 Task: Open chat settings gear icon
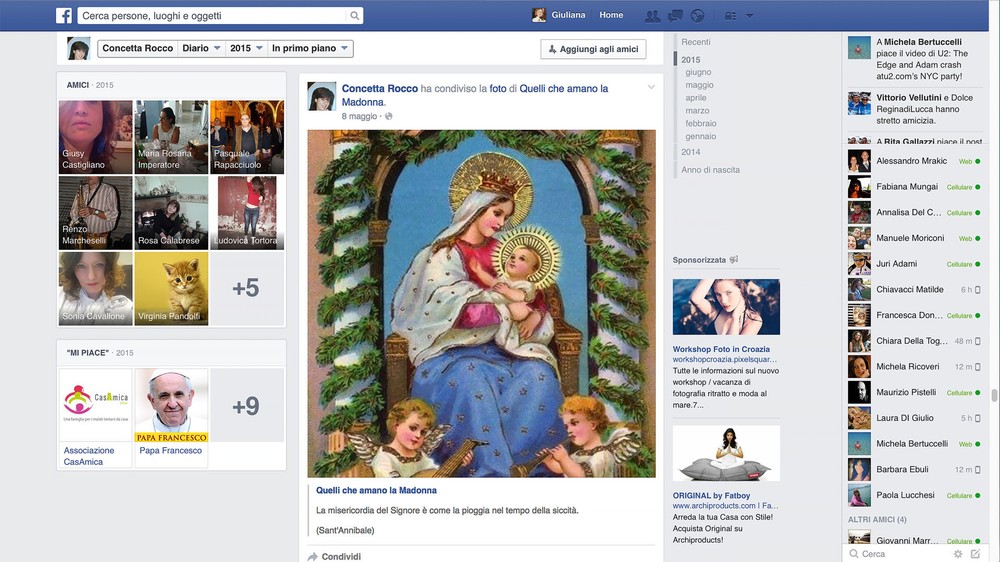click(x=958, y=554)
